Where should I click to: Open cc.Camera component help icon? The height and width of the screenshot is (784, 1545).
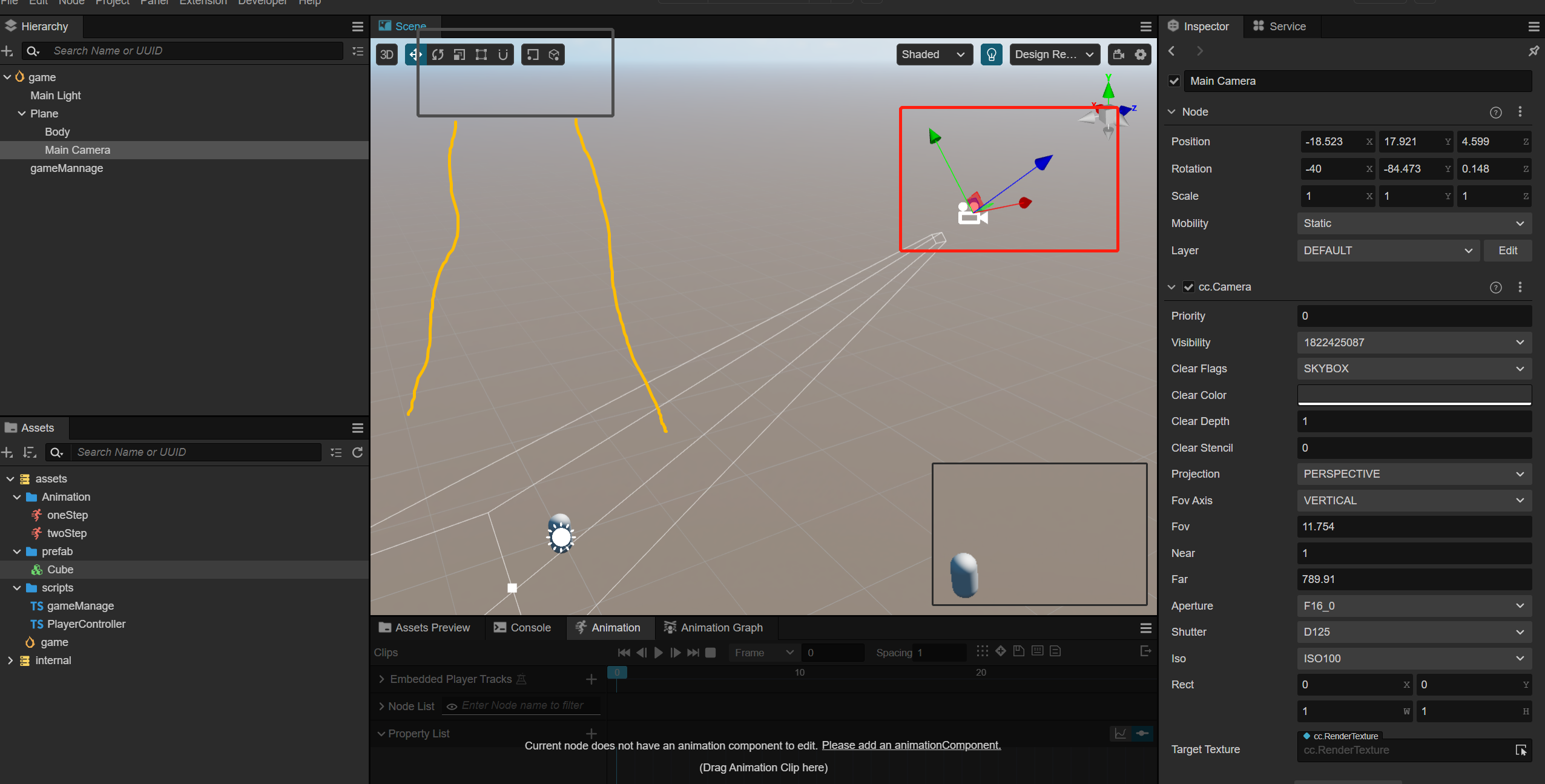(1495, 288)
